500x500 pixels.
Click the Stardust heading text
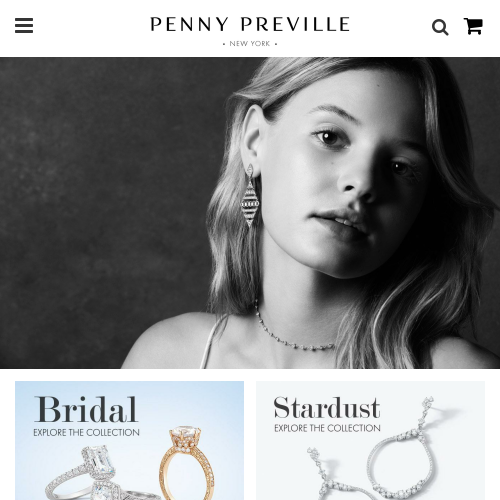click(327, 408)
